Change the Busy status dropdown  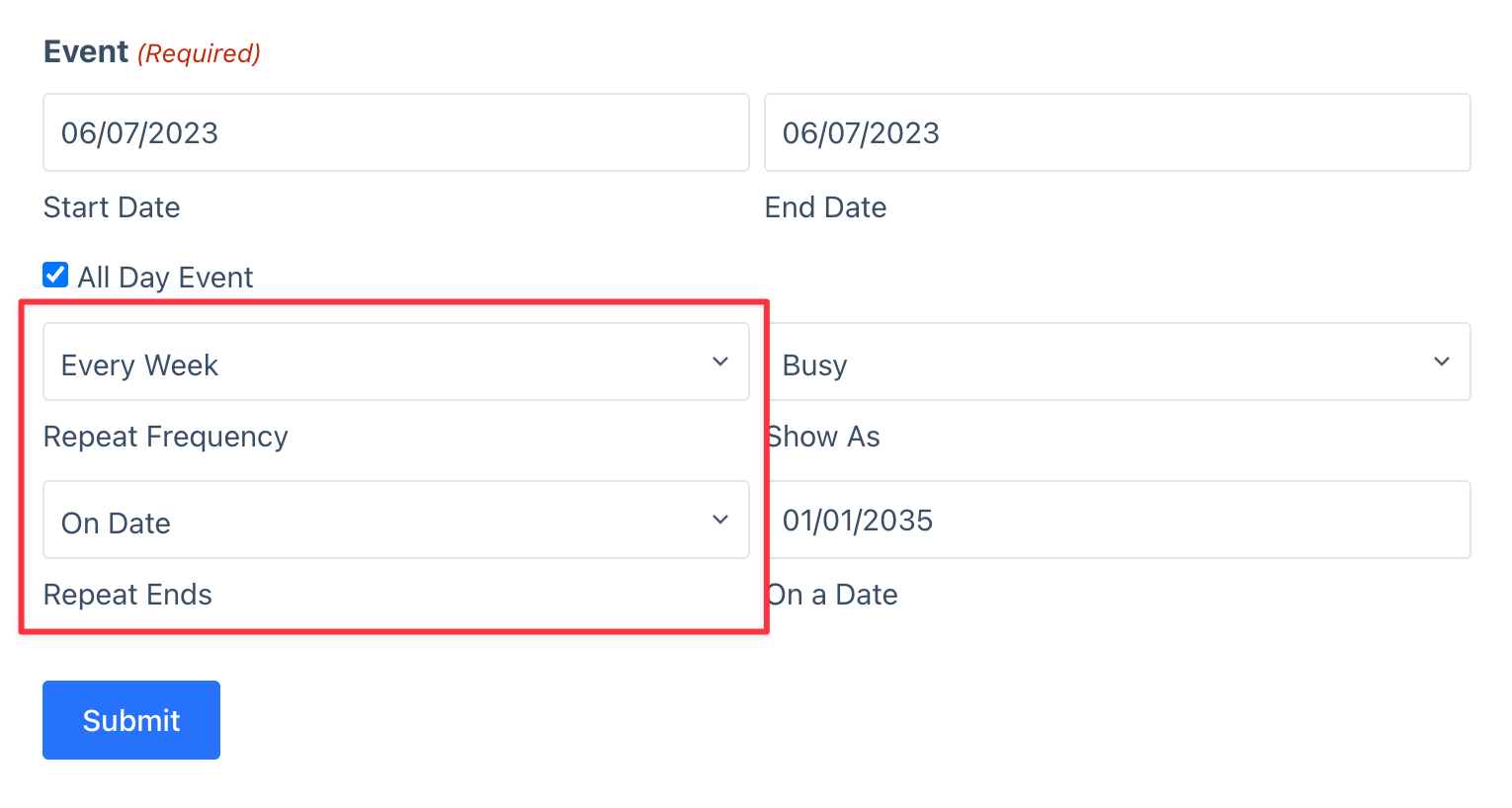(x=1117, y=362)
